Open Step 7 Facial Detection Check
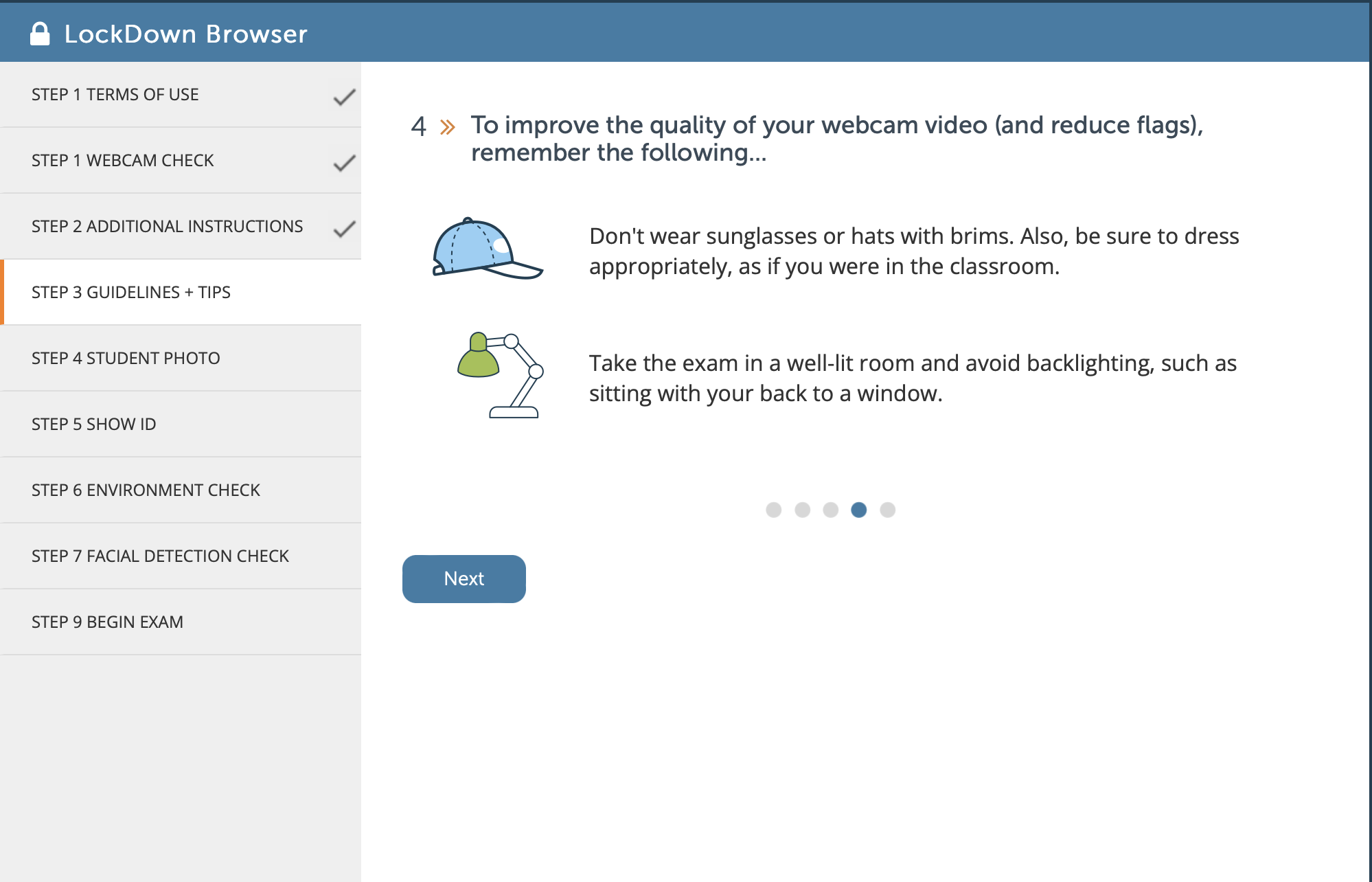 click(181, 556)
